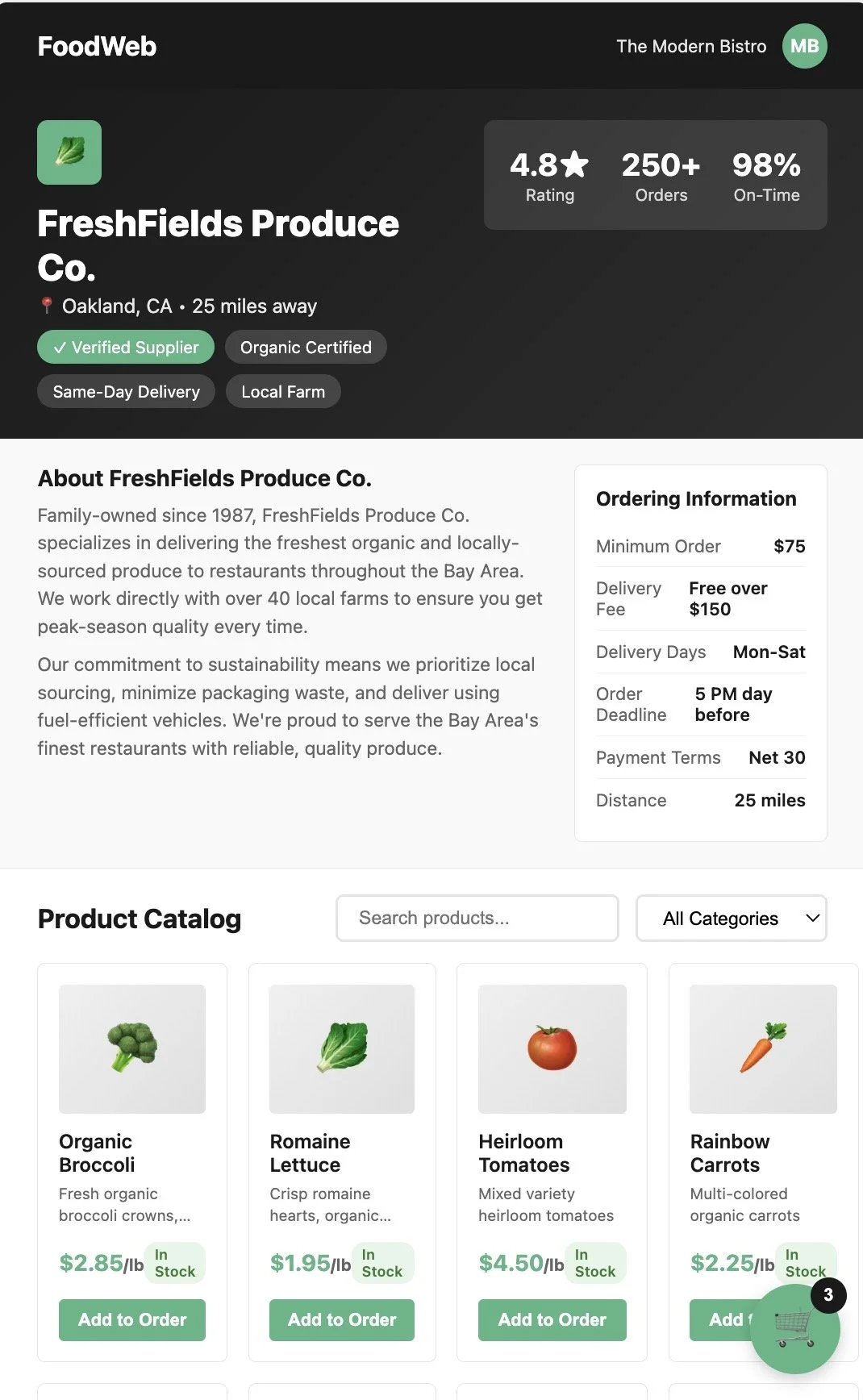The image size is (863, 1400).
Task: Click the Local Farm tag
Action: [283, 391]
